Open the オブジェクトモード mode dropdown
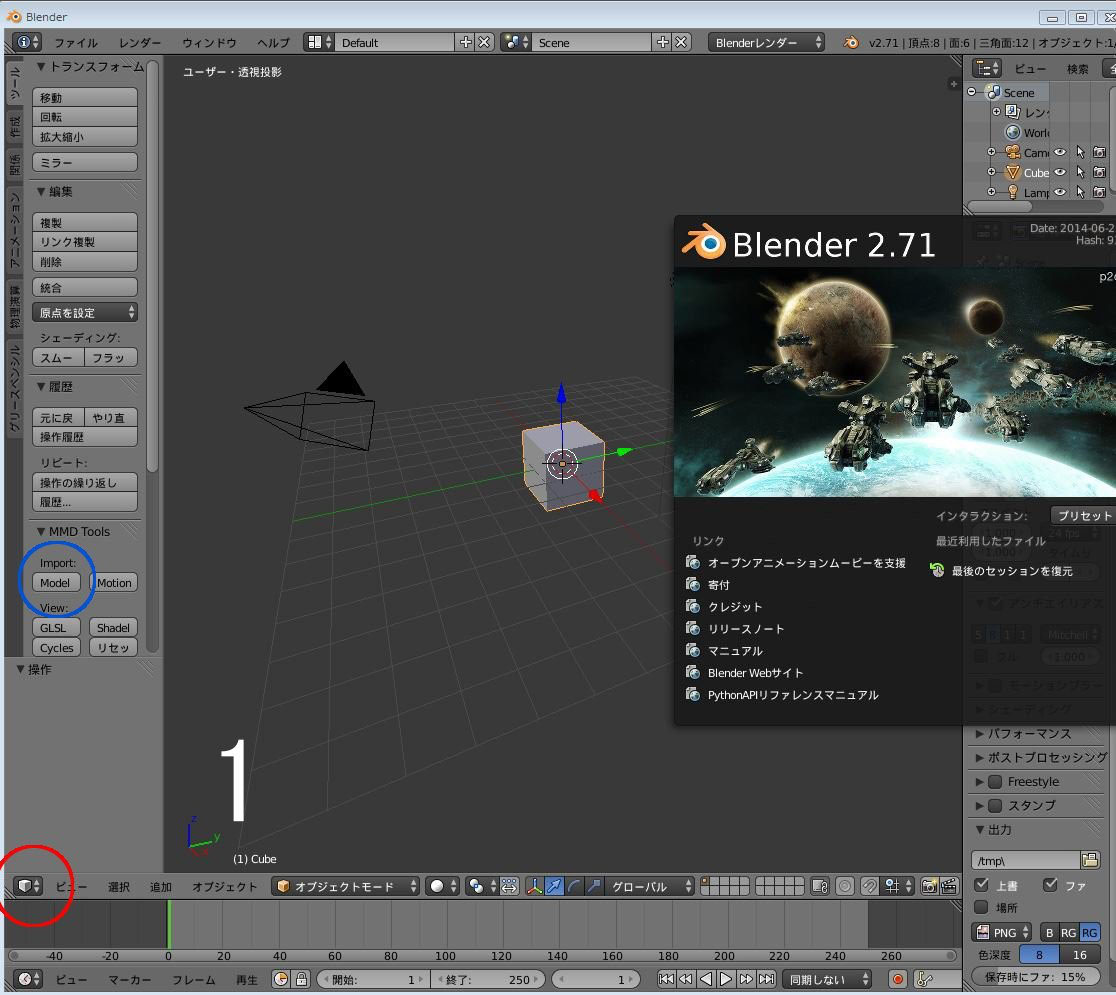Image resolution: width=1116 pixels, height=995 pixels. (x=347, y=886)
